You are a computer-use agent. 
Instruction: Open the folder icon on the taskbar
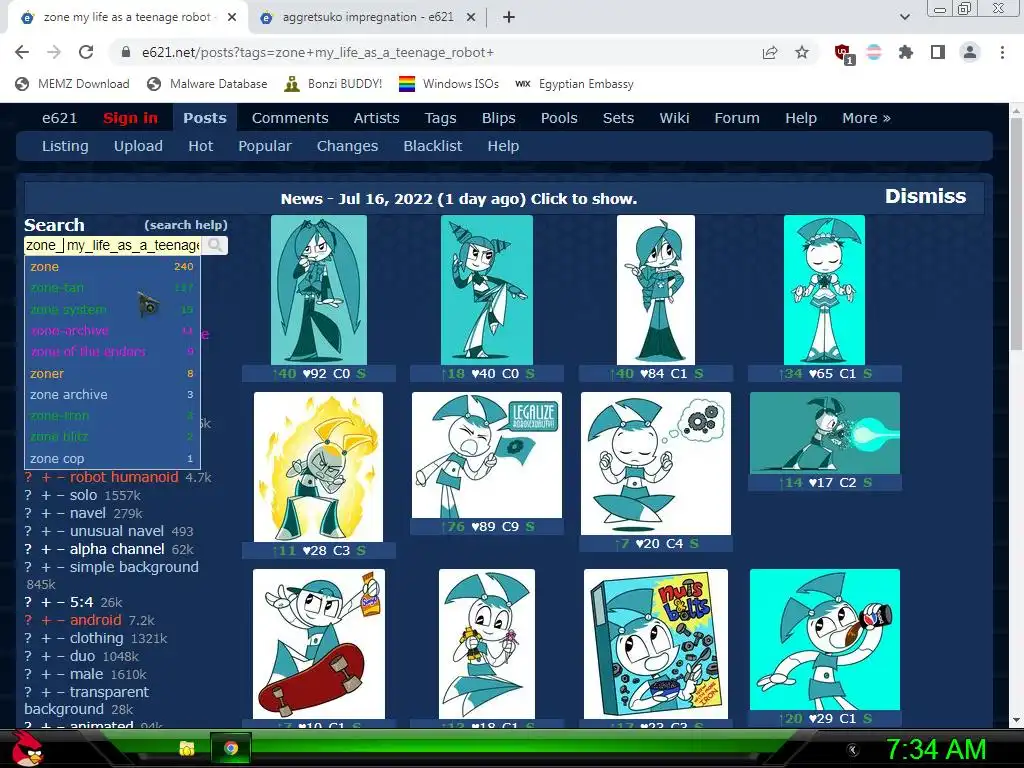pyautogui.click(x=187, y=748)
